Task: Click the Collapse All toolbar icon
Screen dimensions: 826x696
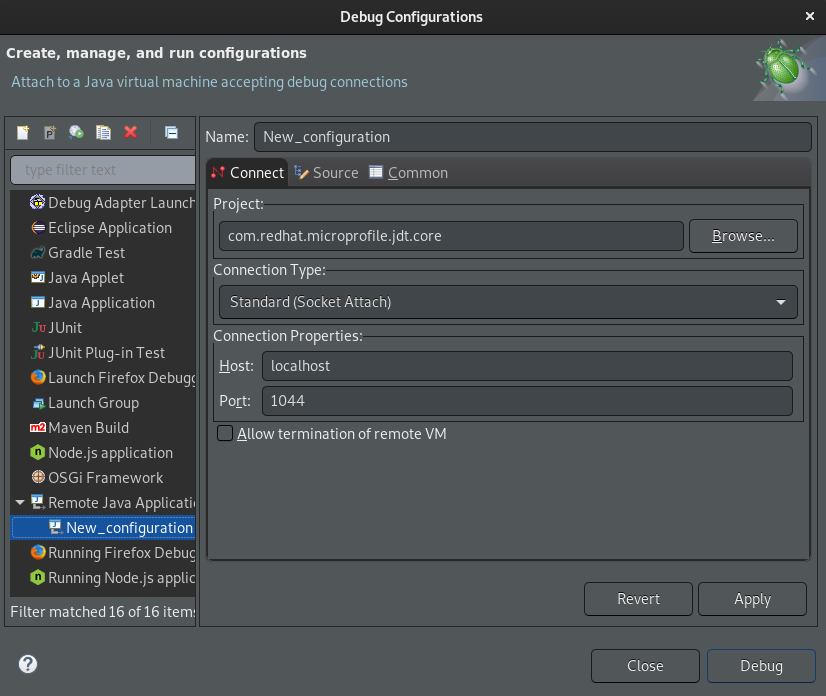Action: pyautogui.click(x=171, y=132)
